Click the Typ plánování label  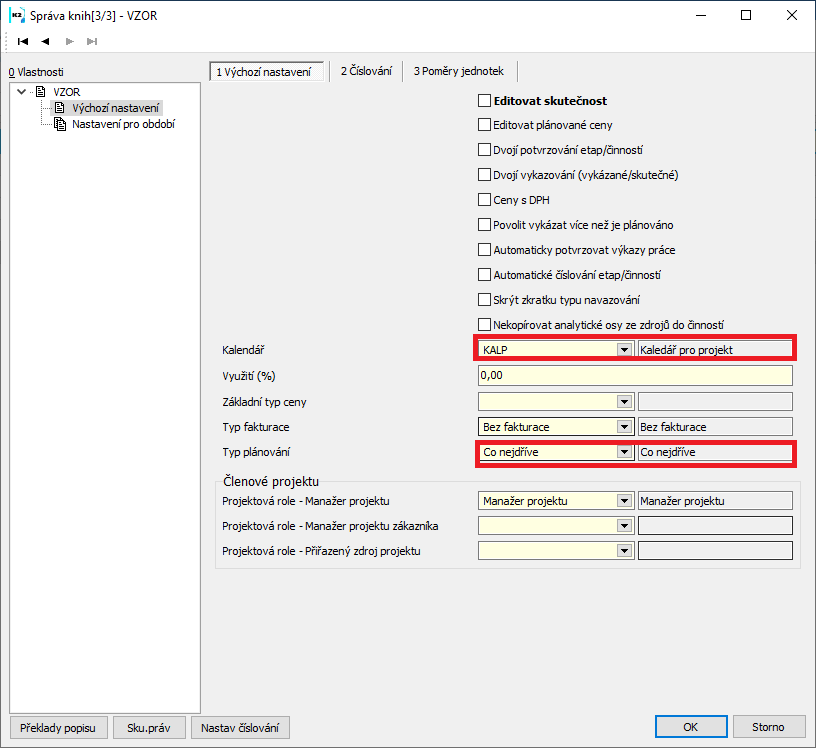pyautogui.click(x=256, y=452)
